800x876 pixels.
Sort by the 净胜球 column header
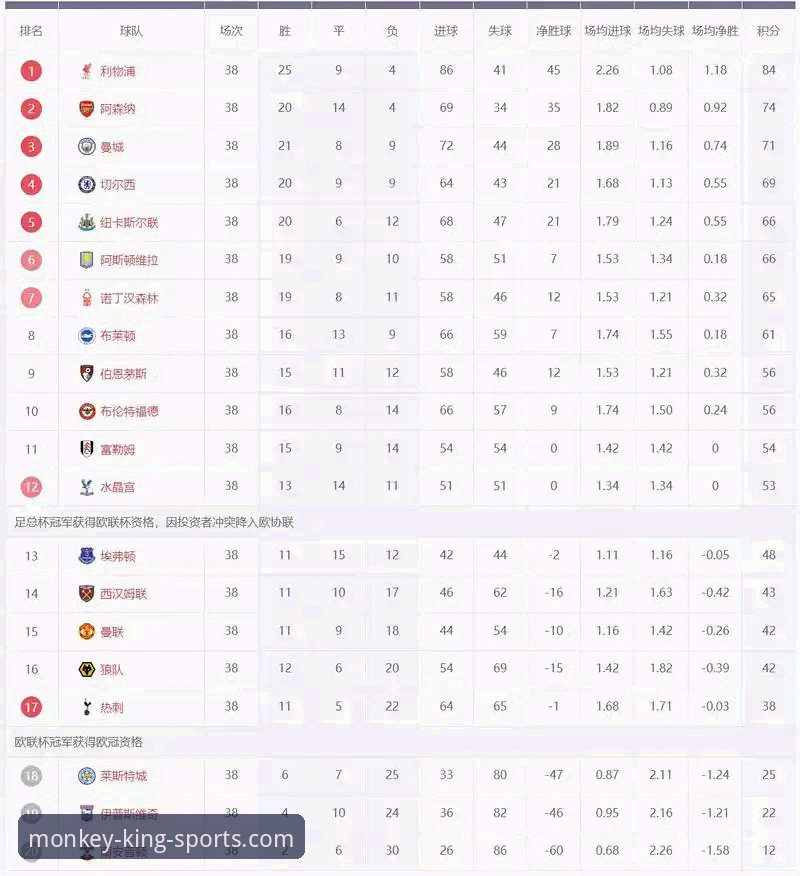[553, 31]
